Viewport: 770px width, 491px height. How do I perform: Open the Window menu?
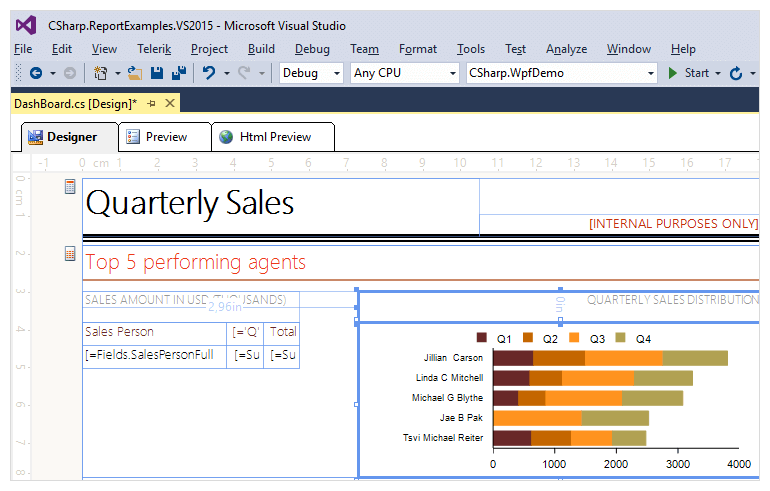[629, 49]
